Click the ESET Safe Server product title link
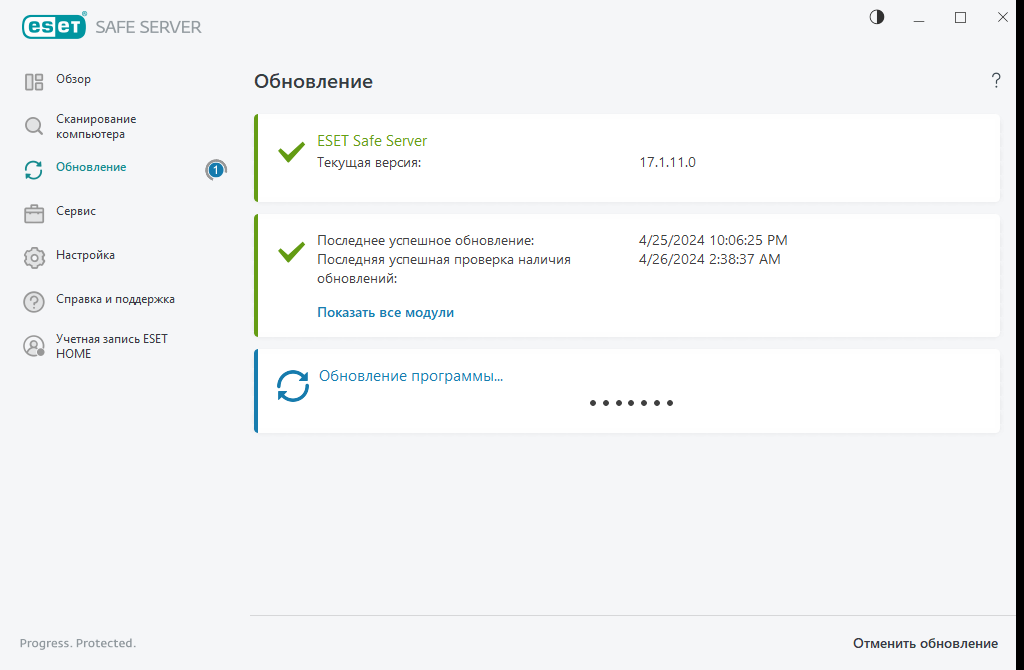This screenshot has height=670, width=1024. click(x=372, y=140)
